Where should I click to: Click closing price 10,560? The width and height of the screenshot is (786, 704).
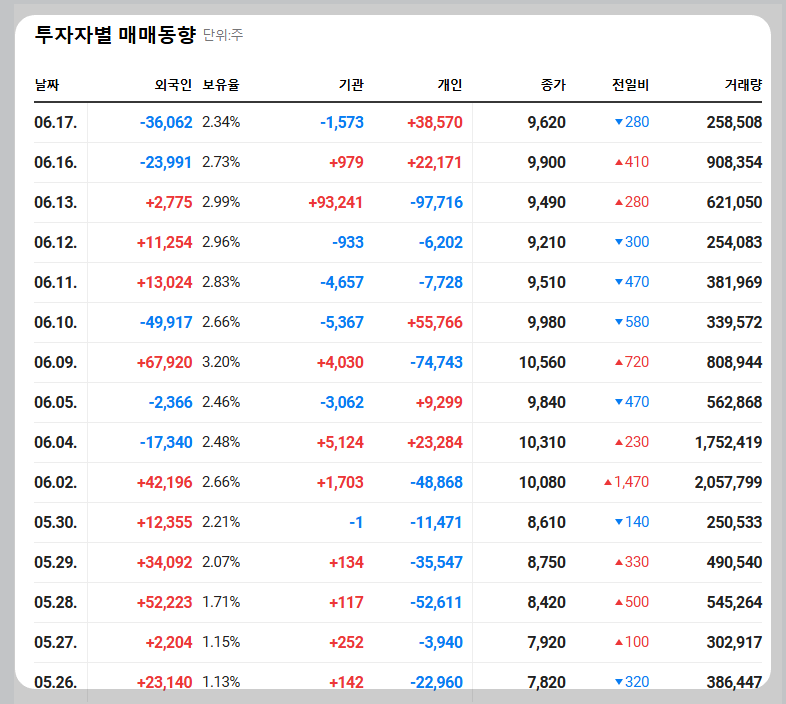(542, 363)
